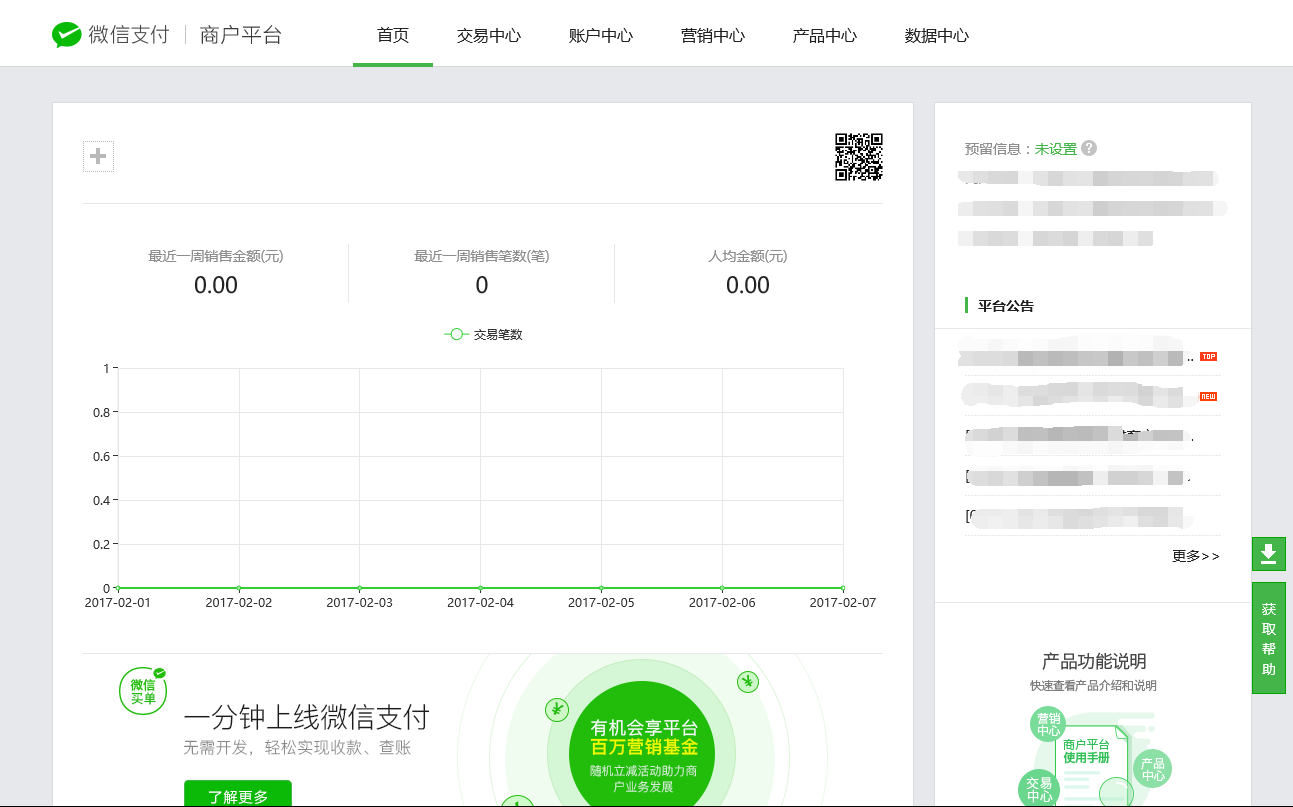Open the 交易中心 menu

489,35
